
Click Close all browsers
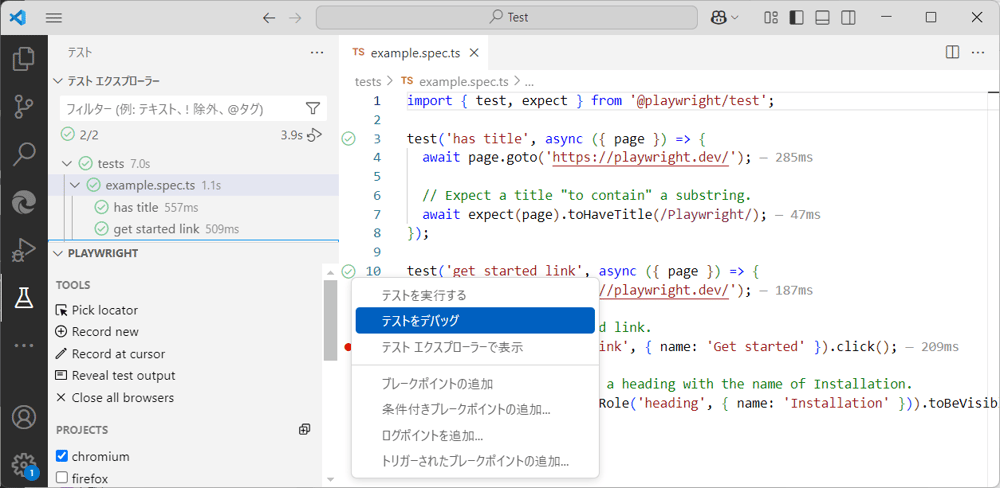(115, 397)
